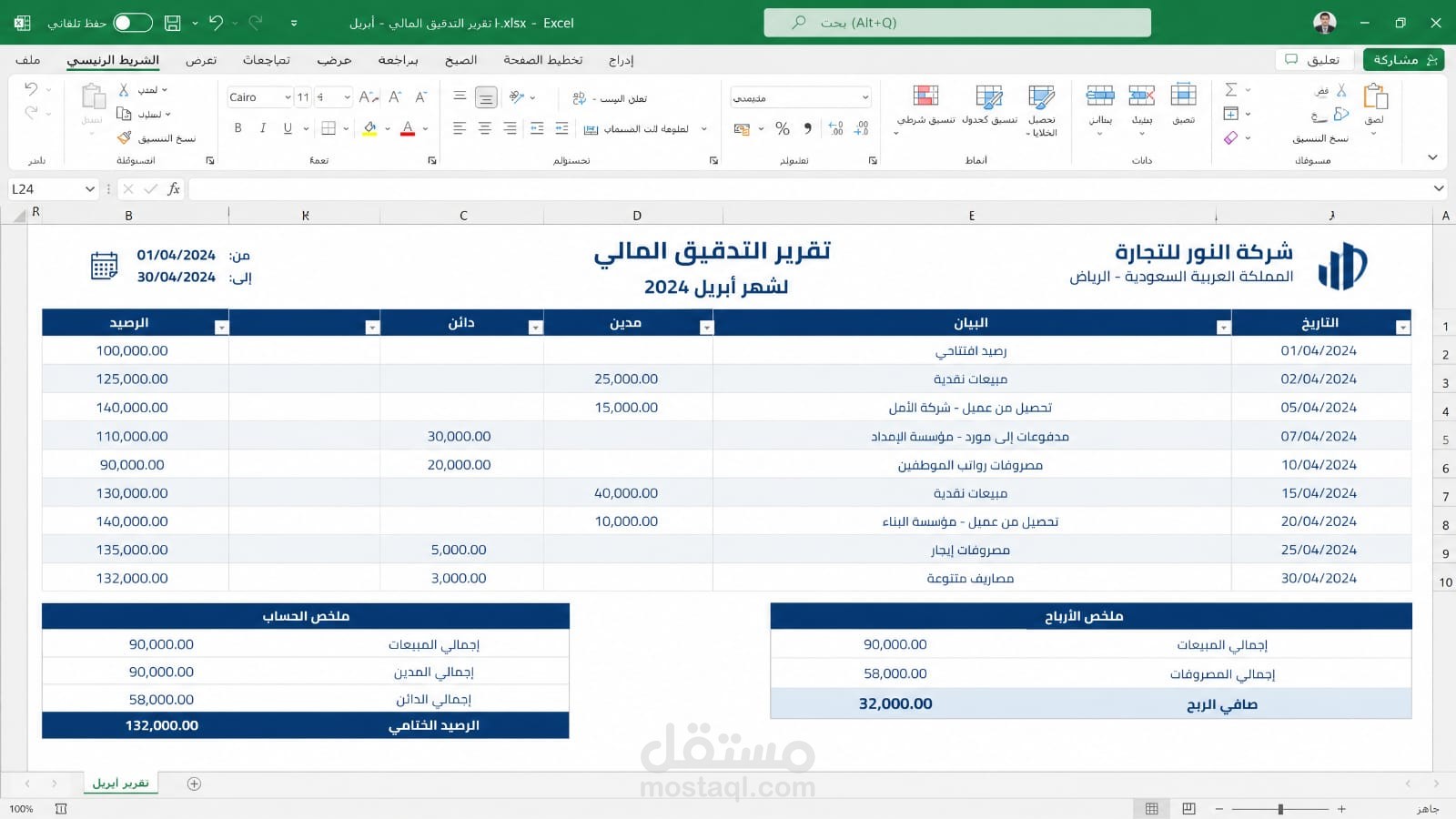The width and height of the screenshot is (1456, 819).
Task: Click the New Sheet plus icon
Action: pos(194,784)
